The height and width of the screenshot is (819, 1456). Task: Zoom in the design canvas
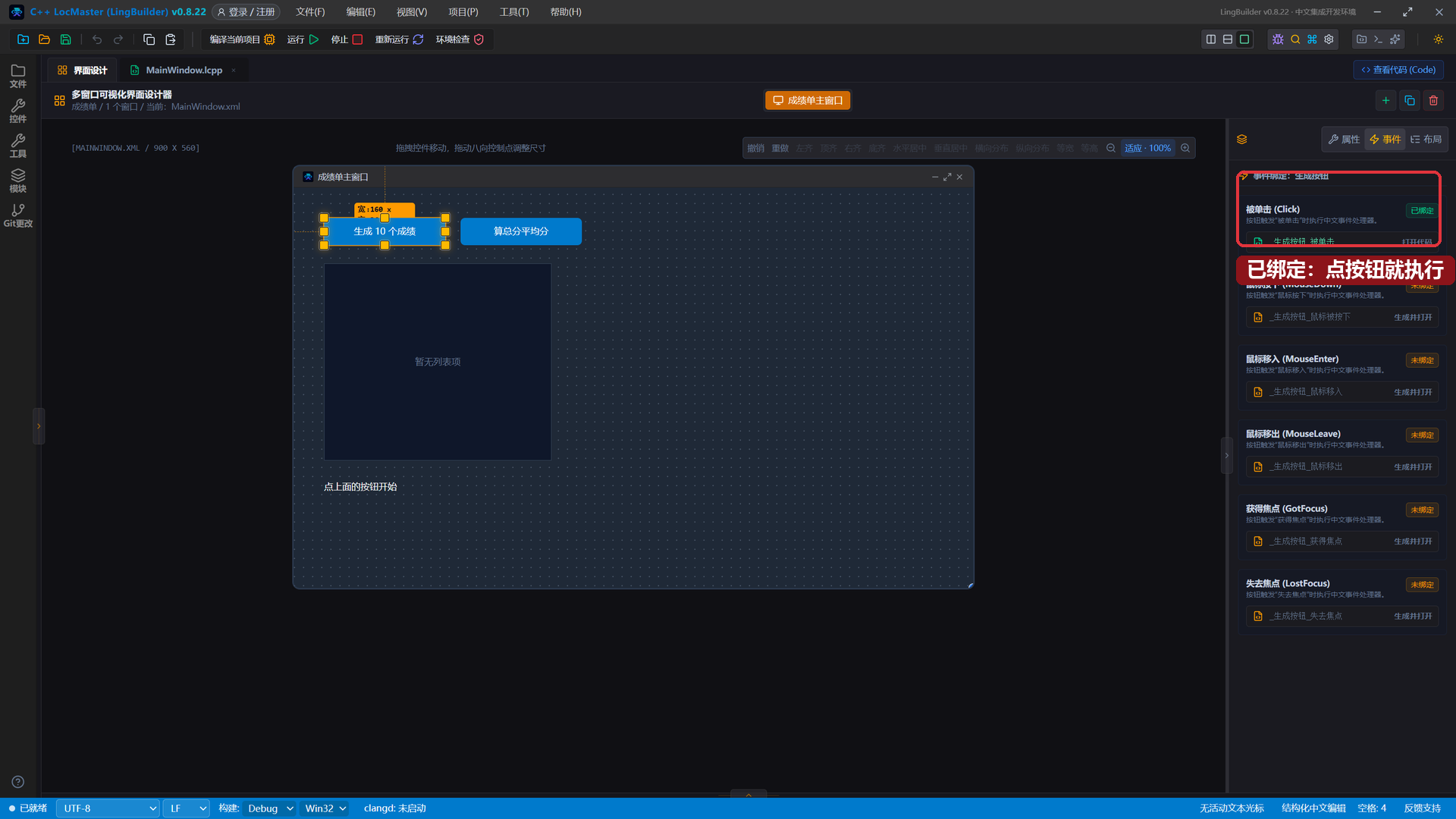(1185, 148)
